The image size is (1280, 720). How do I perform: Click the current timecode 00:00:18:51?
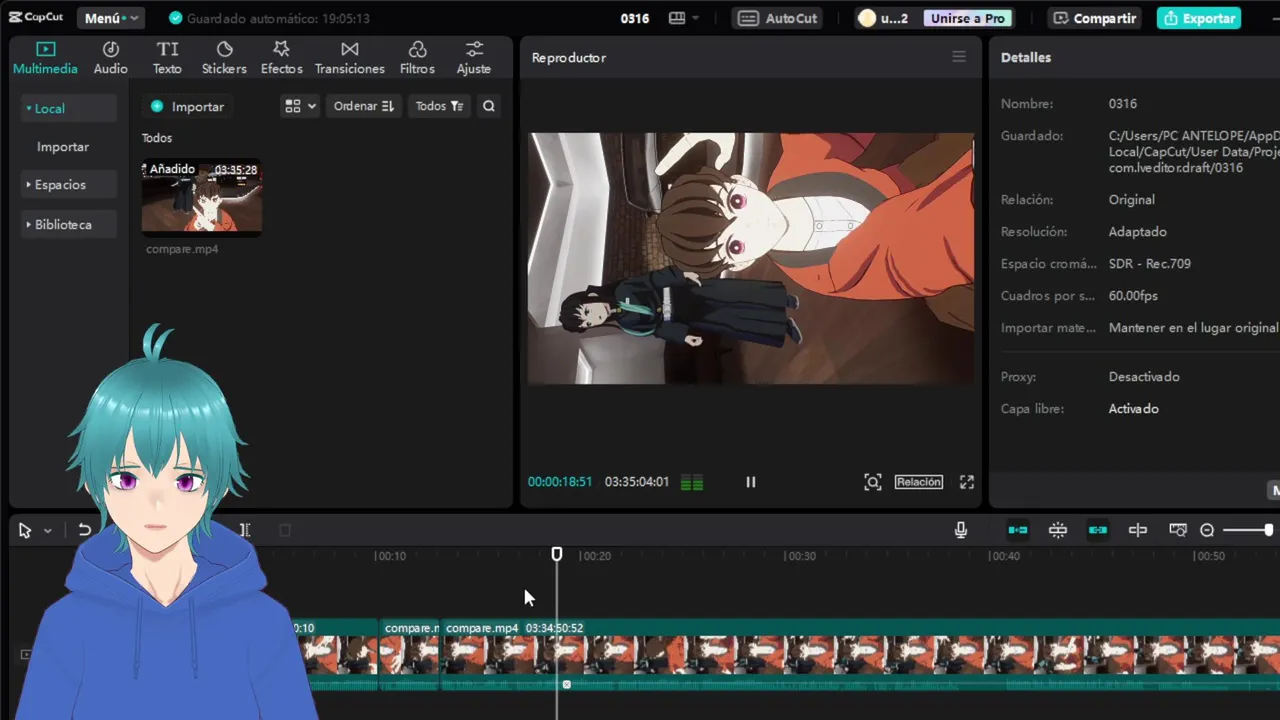click(560, 482)
